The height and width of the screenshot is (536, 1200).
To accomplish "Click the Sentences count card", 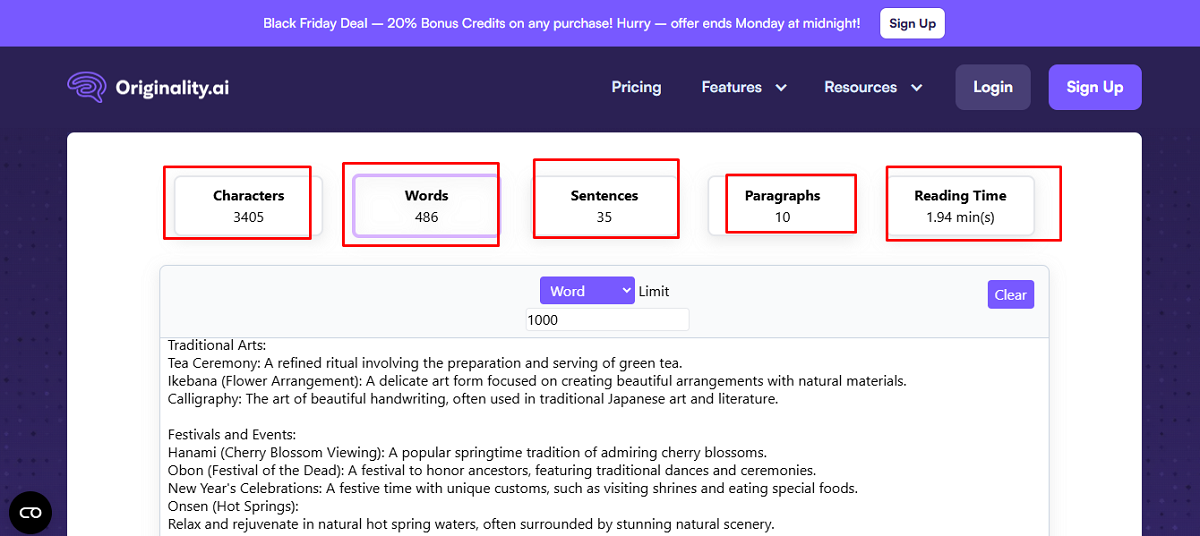I will (x=604, y=206).
